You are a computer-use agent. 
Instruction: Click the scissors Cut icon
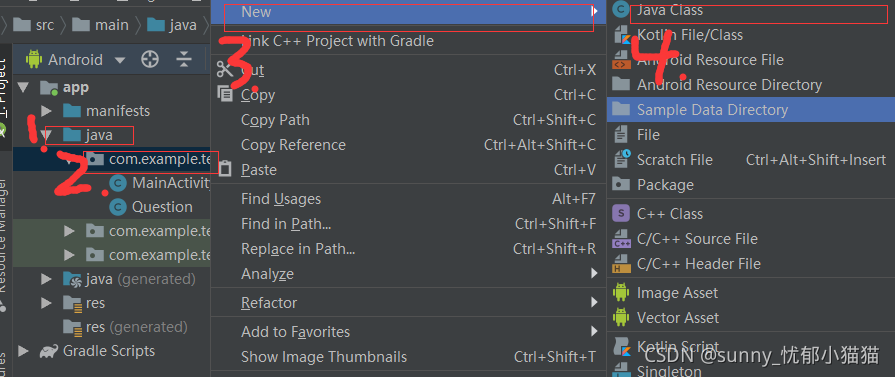point(225,69)
